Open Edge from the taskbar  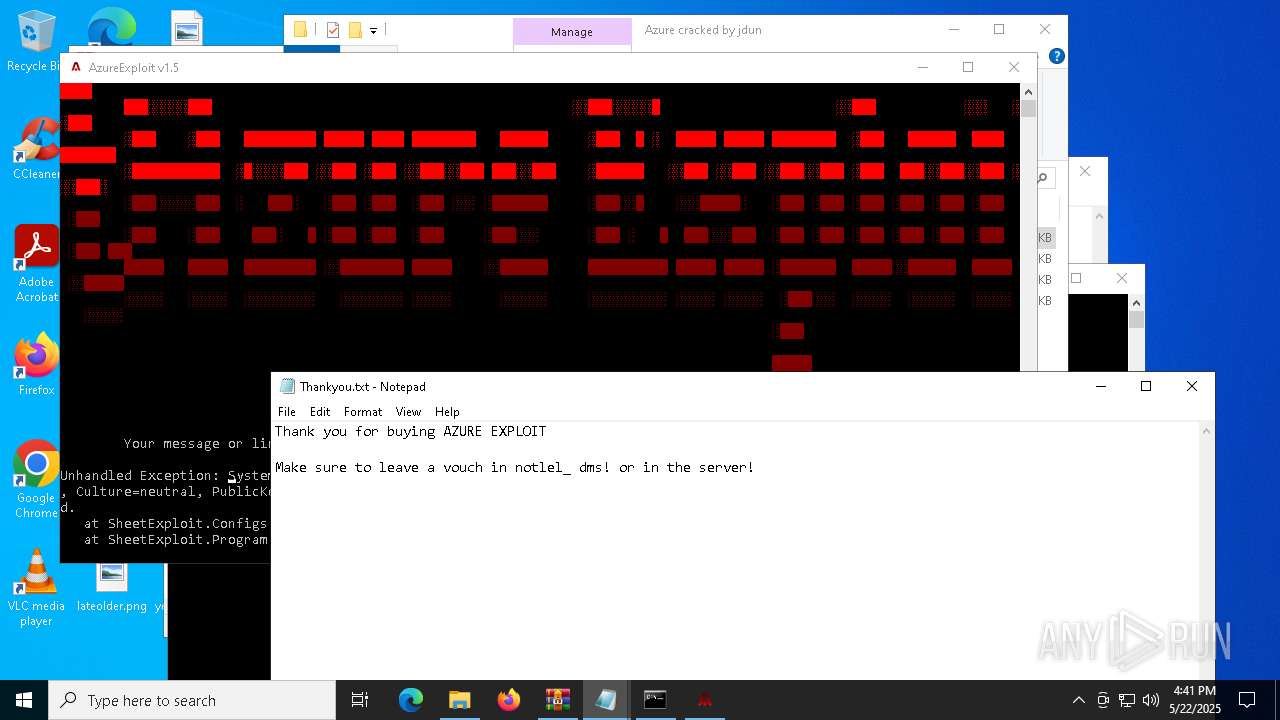pos(411,700)
